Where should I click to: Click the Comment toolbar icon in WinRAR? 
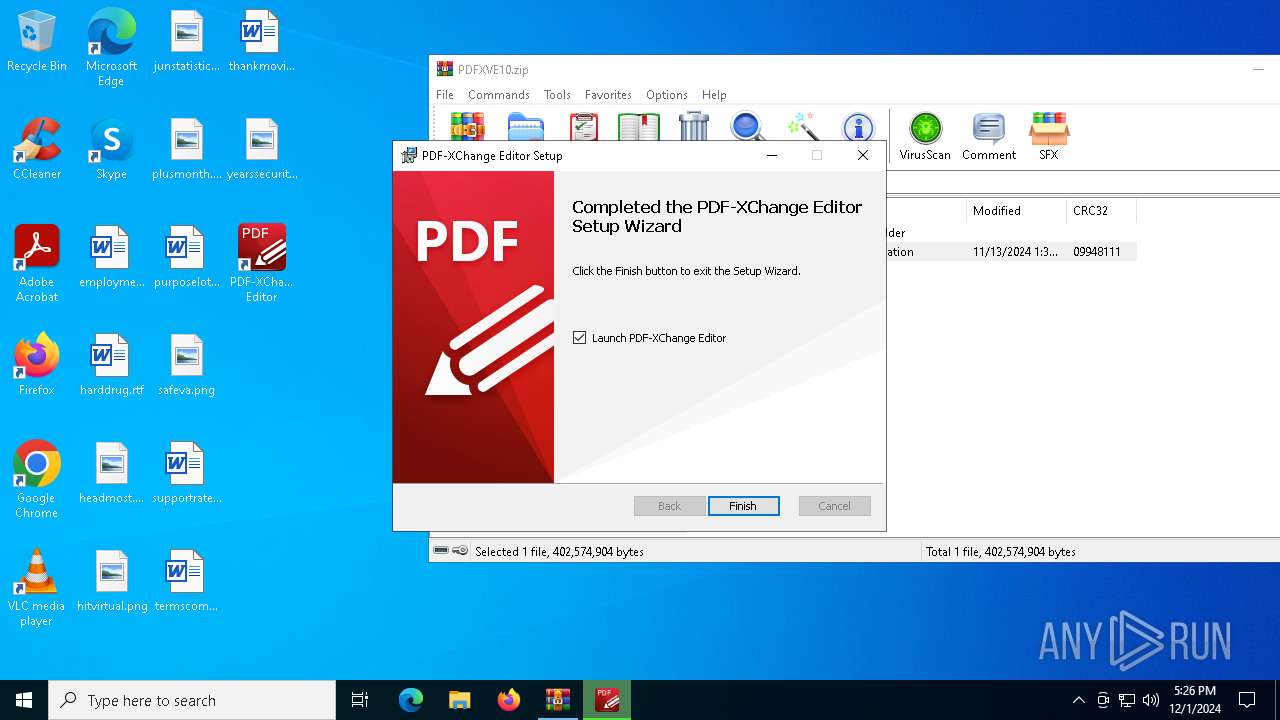coord(989,136)
